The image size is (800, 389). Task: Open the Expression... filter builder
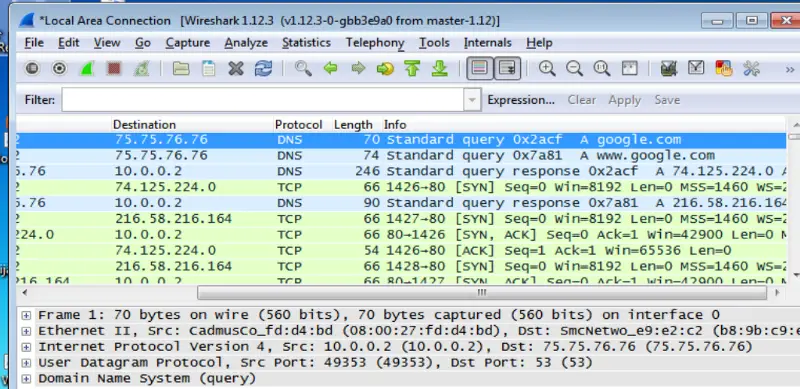click(521, 100)
